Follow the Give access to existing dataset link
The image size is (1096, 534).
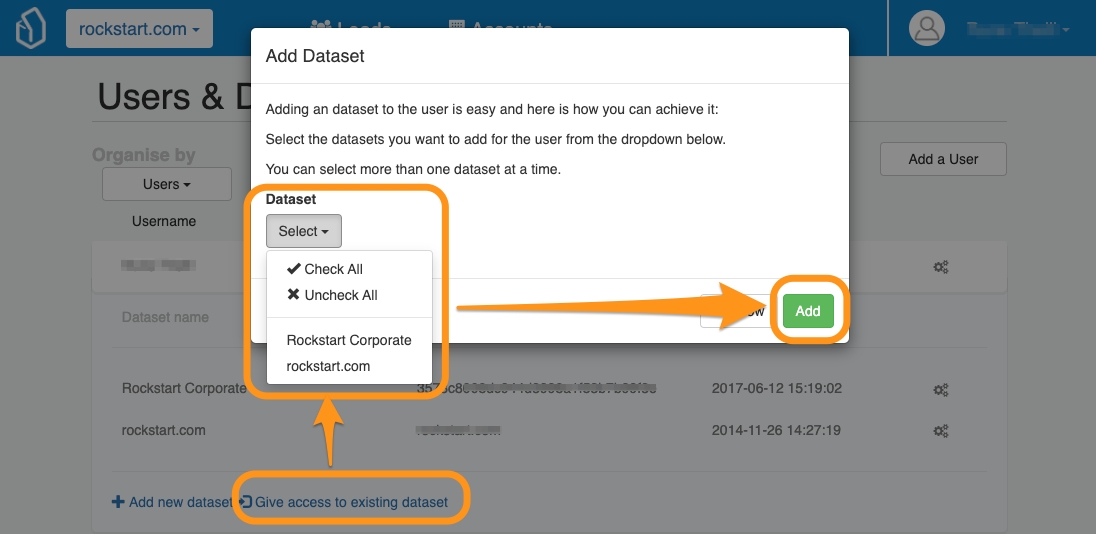(x=351, y=502)
